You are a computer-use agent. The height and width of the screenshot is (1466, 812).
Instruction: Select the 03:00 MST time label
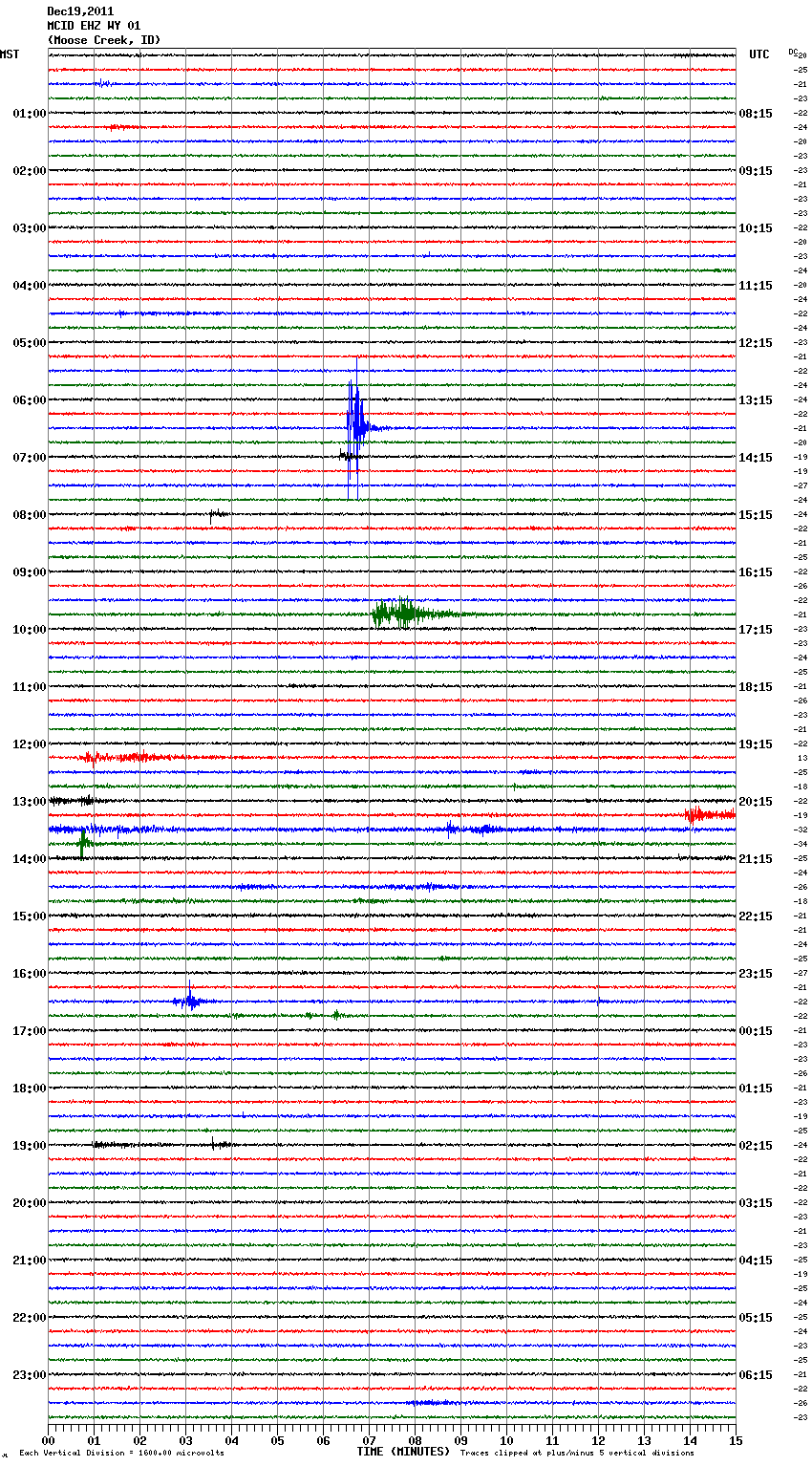point(30,228)
